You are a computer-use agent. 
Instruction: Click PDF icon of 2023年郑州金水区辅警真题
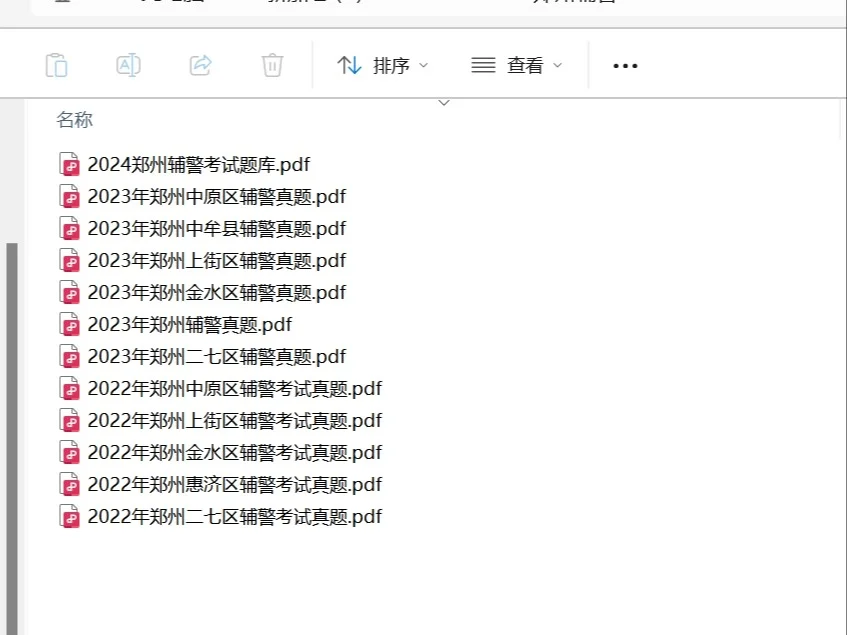coord(70,292)
